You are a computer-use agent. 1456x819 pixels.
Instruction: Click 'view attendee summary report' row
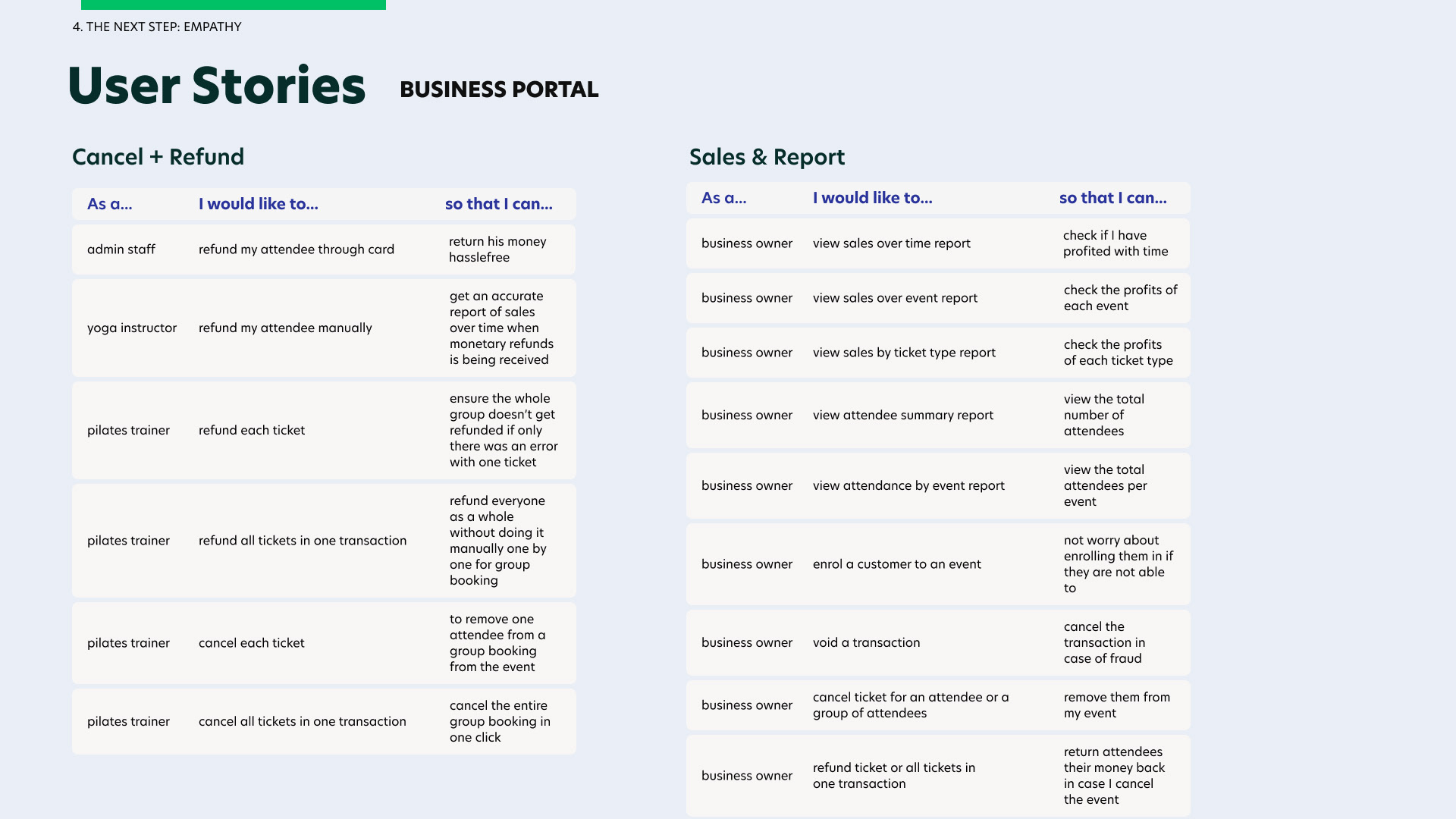click(x=938, y=416)
